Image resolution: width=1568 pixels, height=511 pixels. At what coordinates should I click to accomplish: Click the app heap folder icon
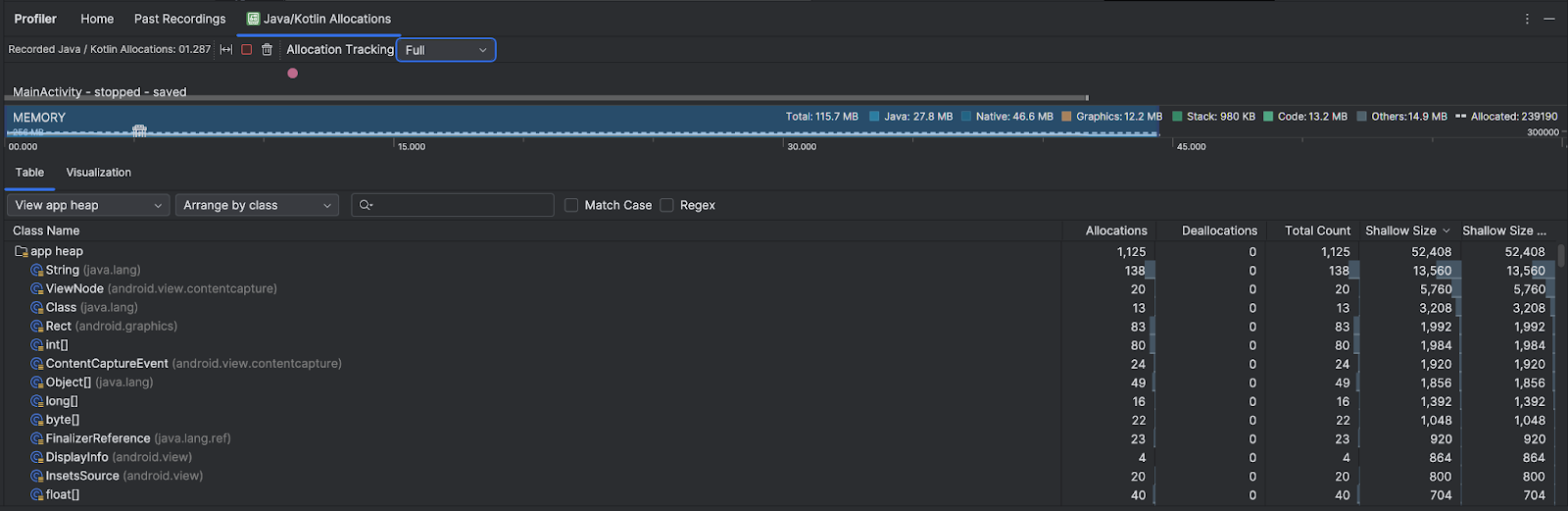click(21, 252)
